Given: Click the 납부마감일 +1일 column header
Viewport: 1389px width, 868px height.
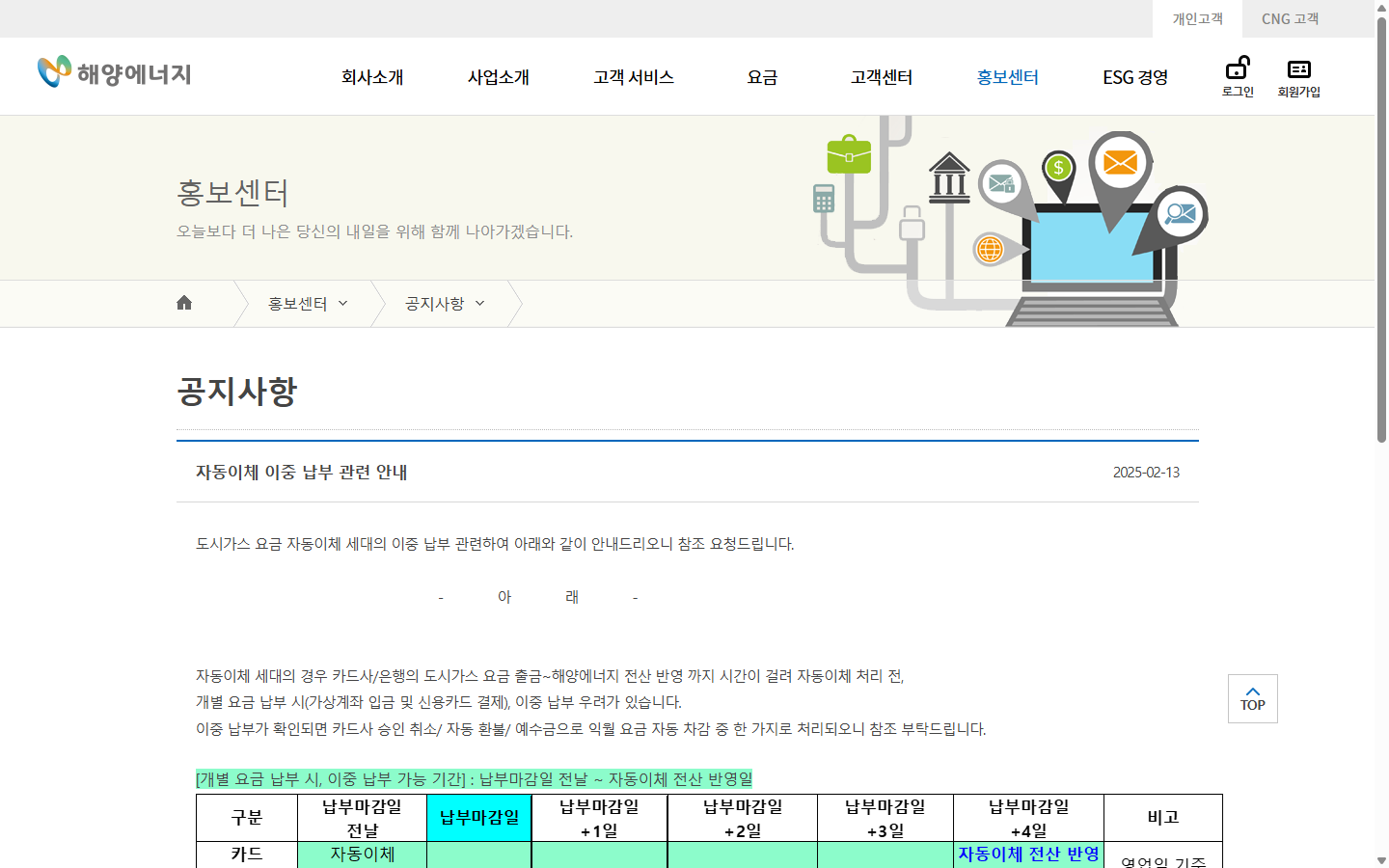Looking at the screenshot, I should point(599,818).
